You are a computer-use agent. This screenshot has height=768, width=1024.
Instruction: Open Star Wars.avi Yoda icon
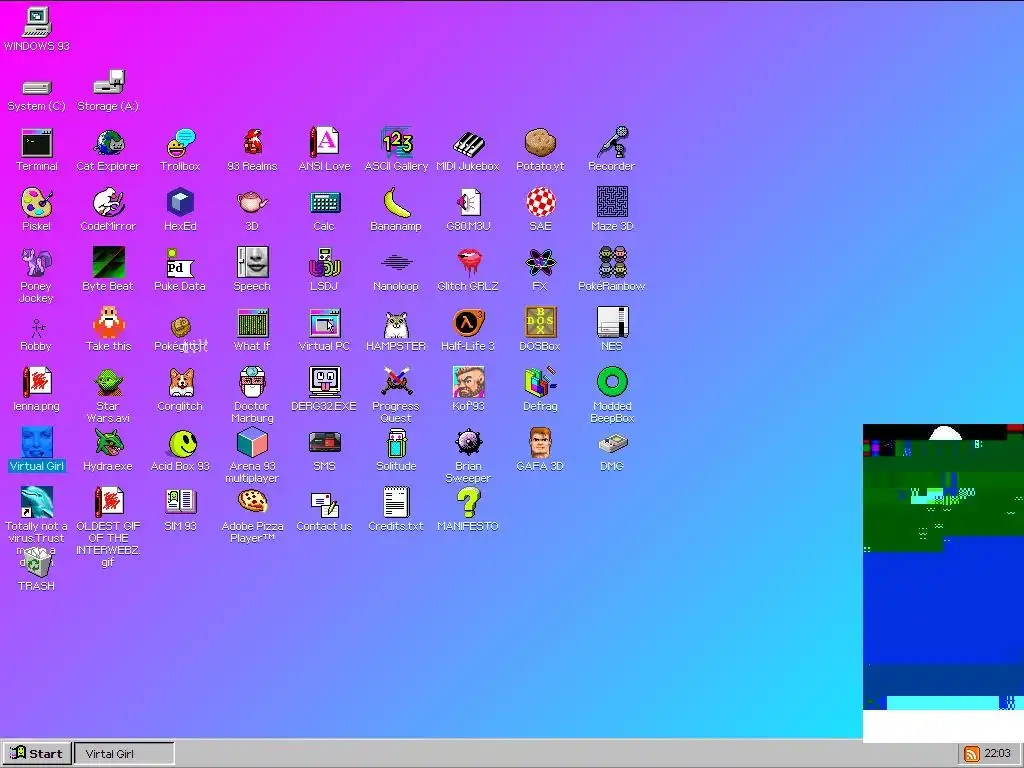click(x=108, y=383)
